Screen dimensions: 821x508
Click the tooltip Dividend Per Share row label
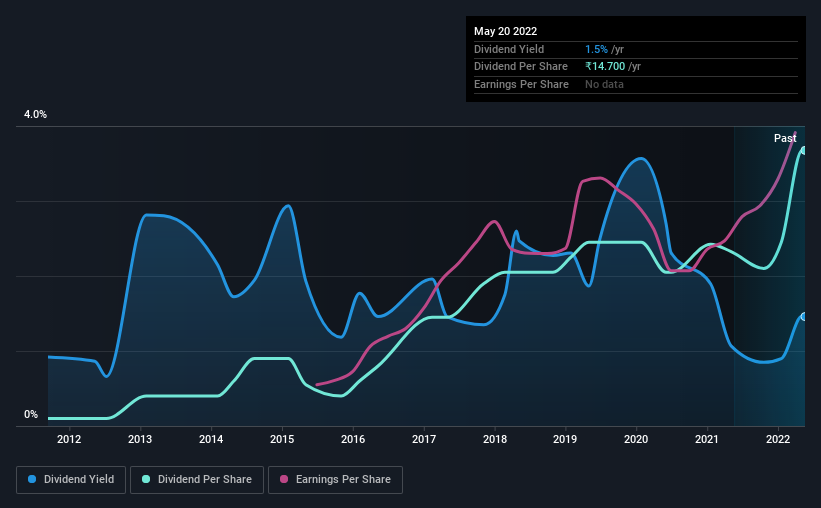(520, 67)
